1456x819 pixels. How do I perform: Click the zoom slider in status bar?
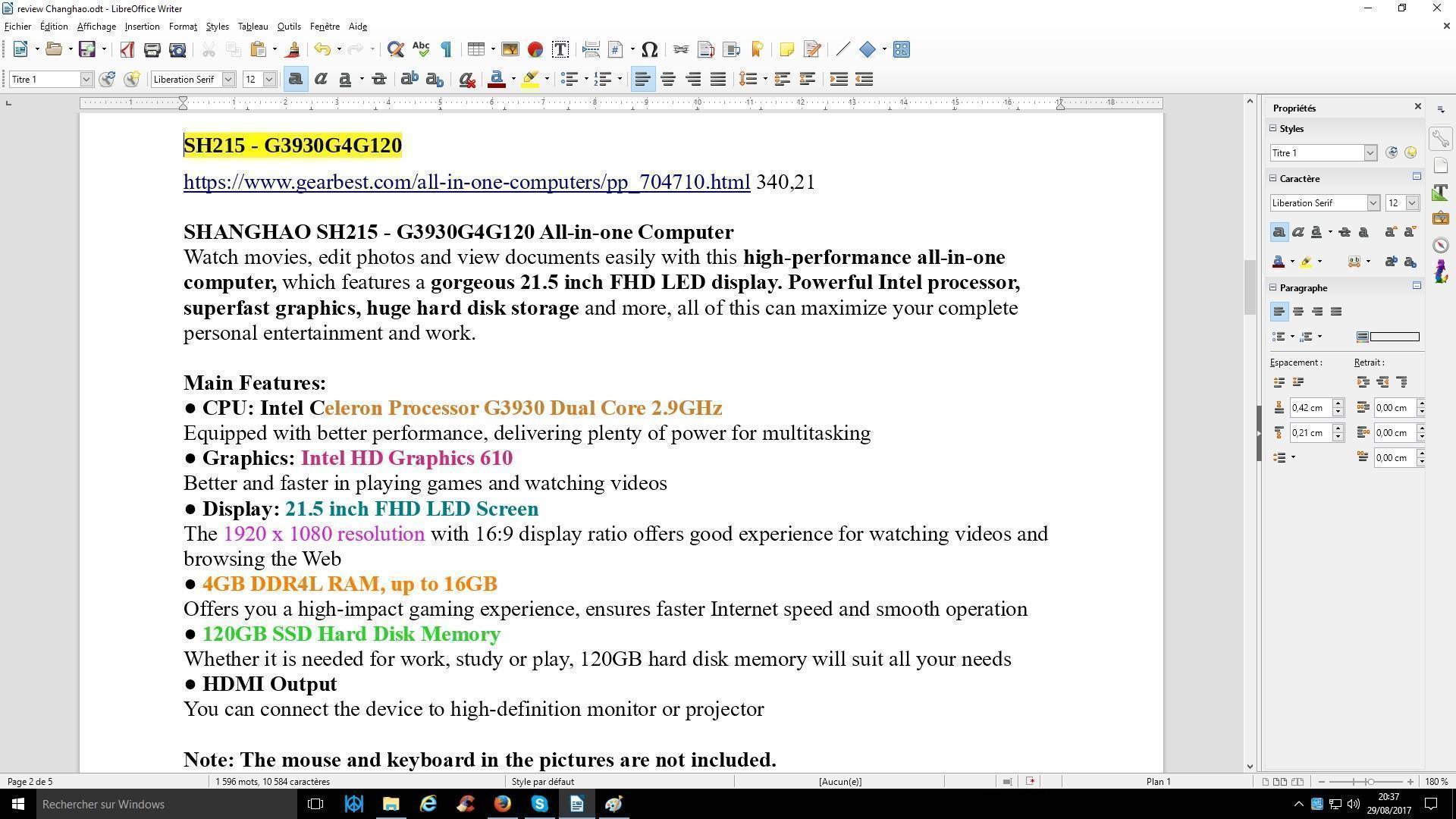click(x=1370, y=782)
